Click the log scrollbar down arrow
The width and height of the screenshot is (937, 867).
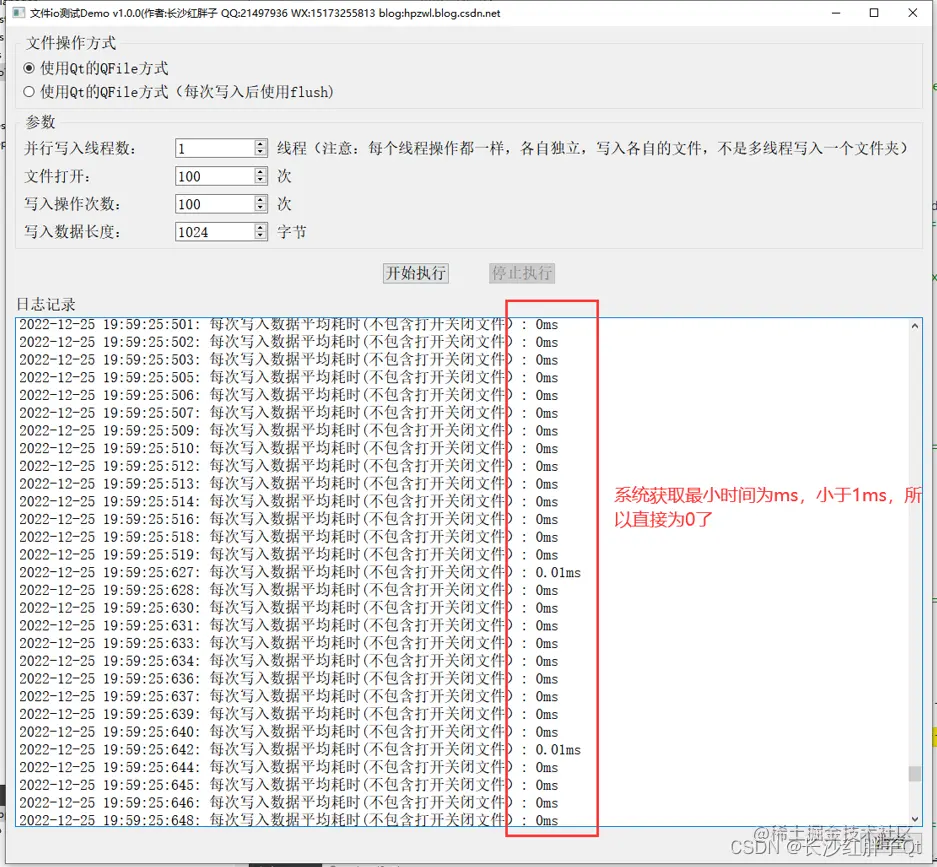point(914,819)
